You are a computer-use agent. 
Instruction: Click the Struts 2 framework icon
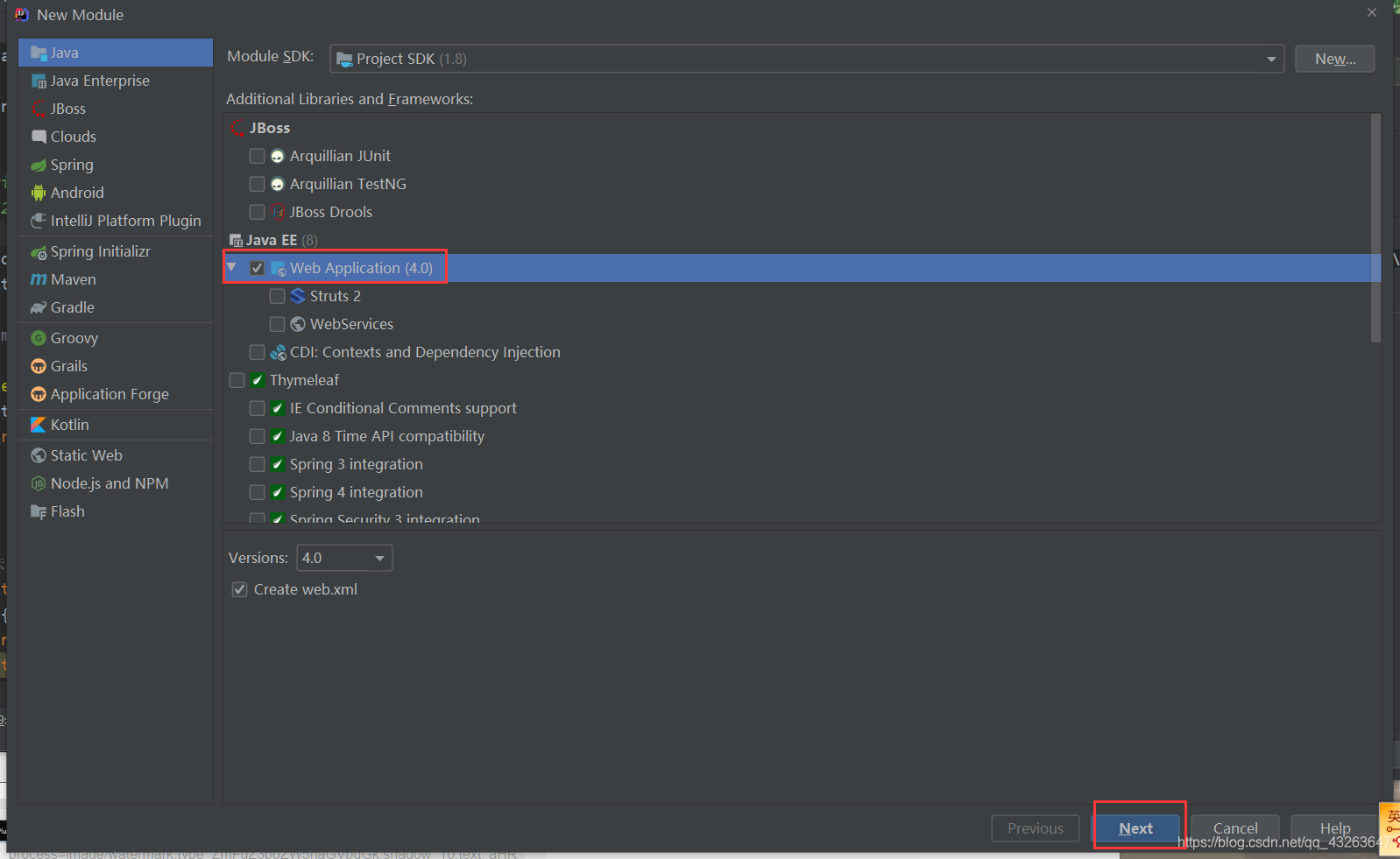coord(298,296)
